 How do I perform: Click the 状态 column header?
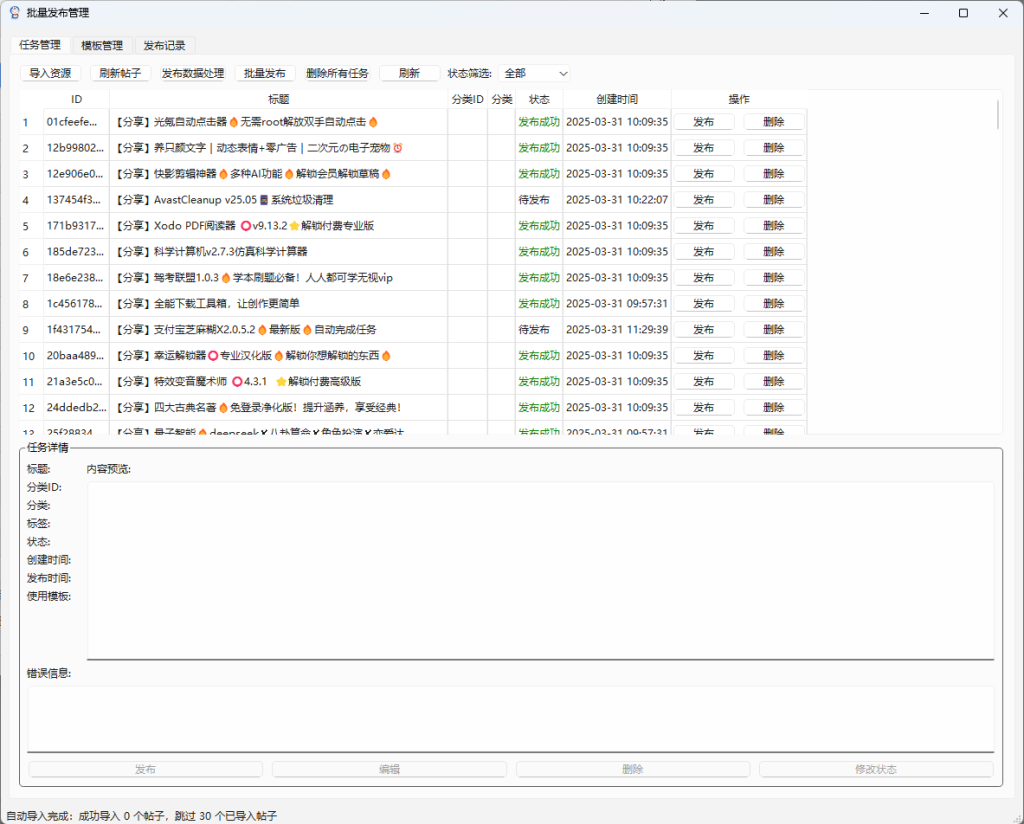(539, 99)
